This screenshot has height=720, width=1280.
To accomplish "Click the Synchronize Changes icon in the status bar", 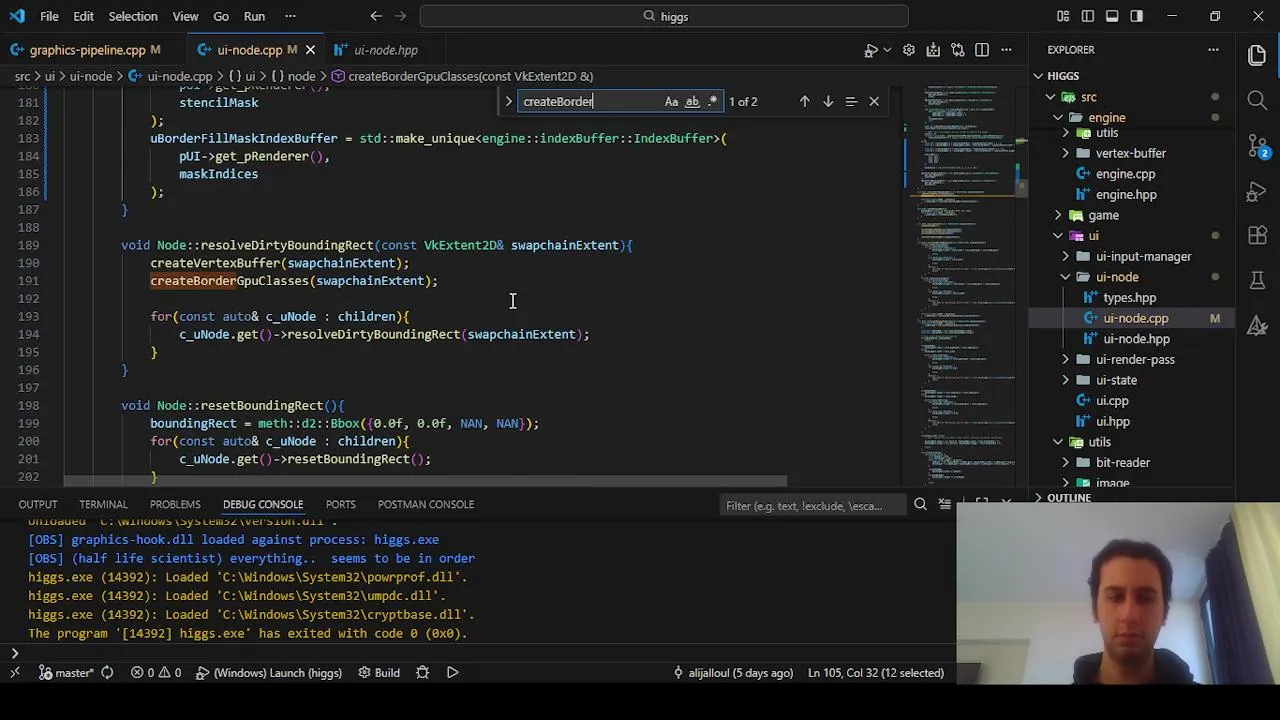I will 107,673.
